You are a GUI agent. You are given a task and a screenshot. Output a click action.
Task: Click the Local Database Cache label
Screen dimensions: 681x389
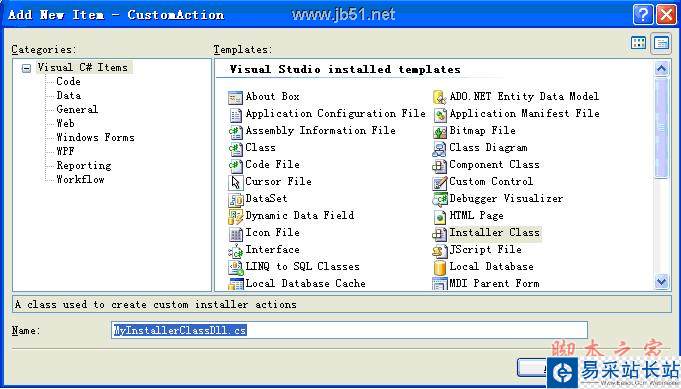tap(305, 284)
